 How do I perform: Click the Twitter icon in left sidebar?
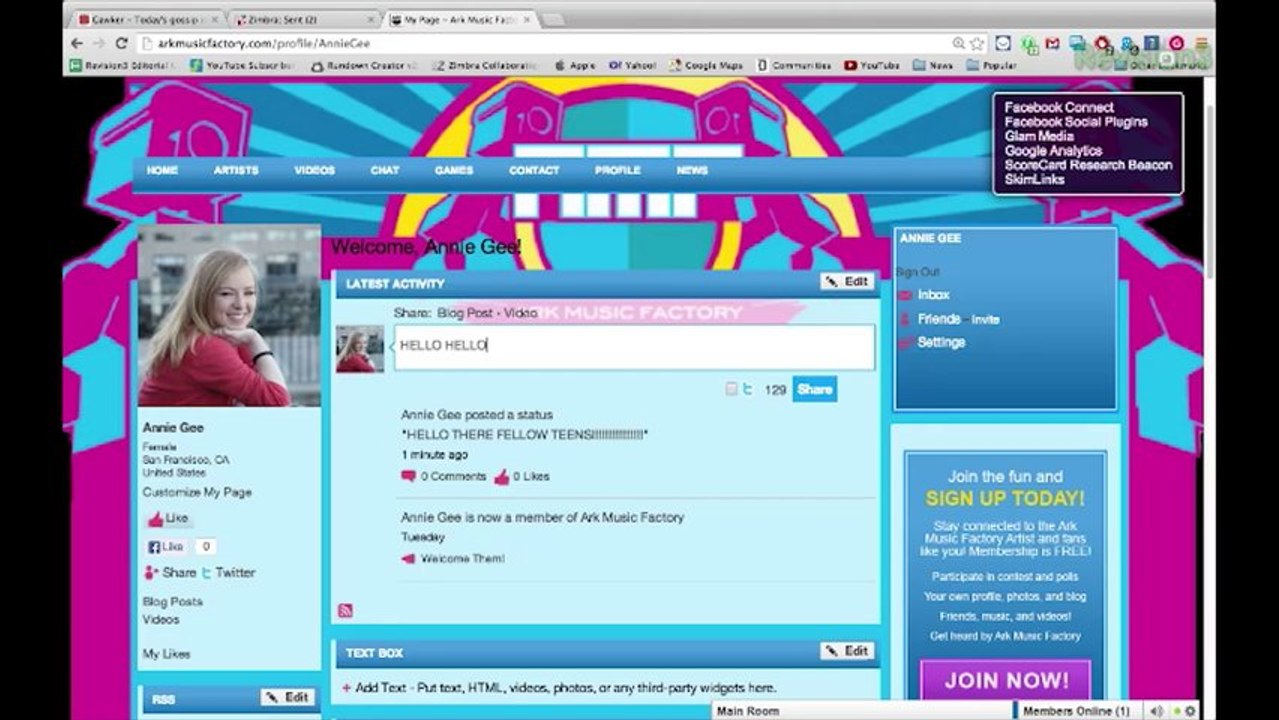pos(206,573)
